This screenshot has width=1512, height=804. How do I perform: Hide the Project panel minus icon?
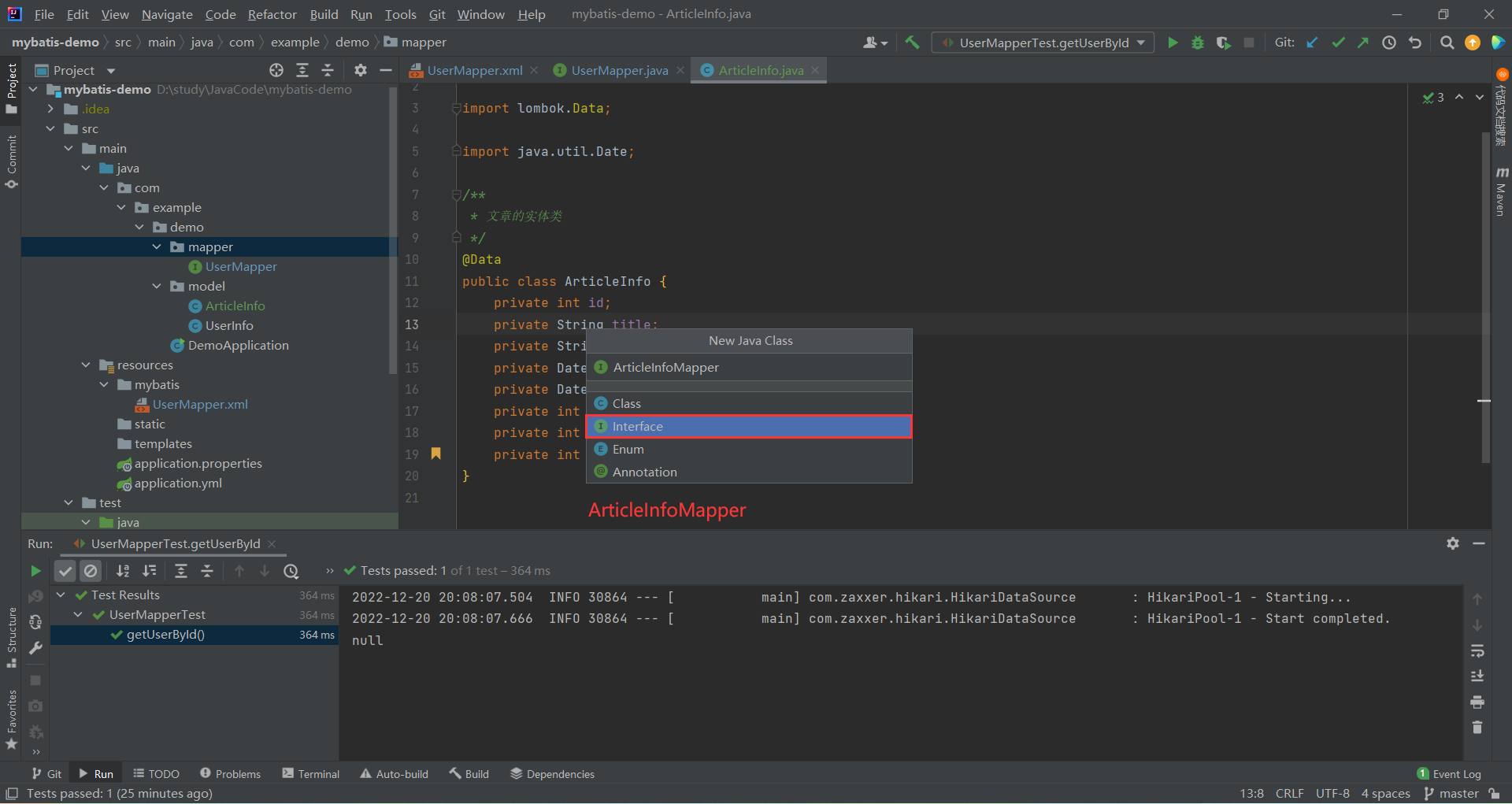click(386, 70)
